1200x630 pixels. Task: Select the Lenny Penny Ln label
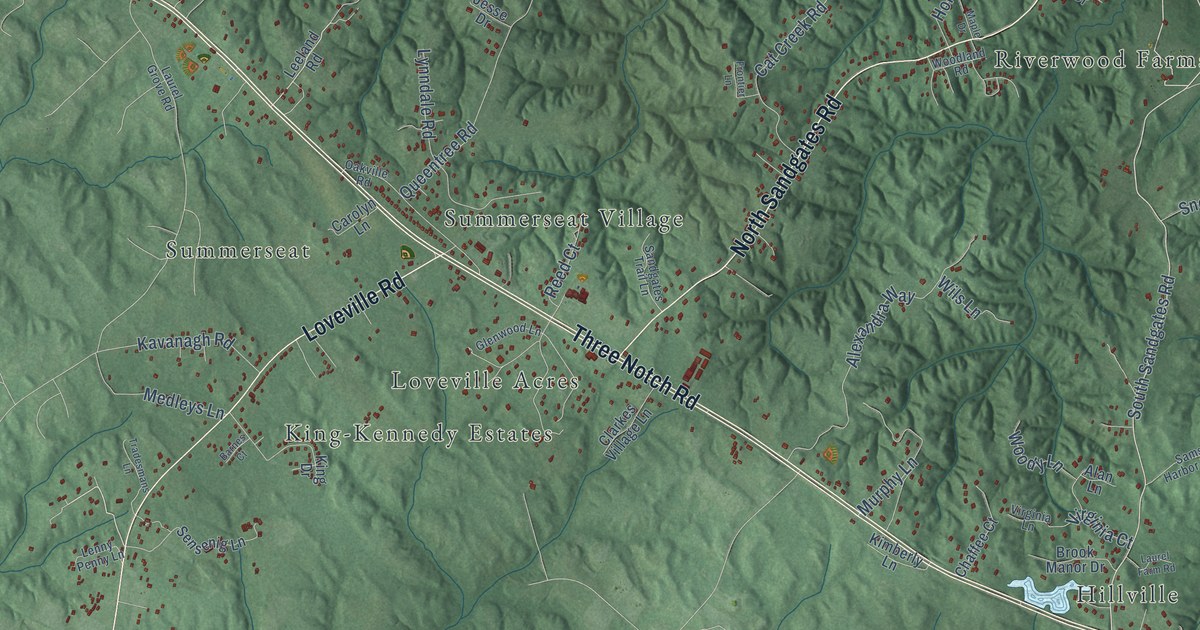pos(99,556)
